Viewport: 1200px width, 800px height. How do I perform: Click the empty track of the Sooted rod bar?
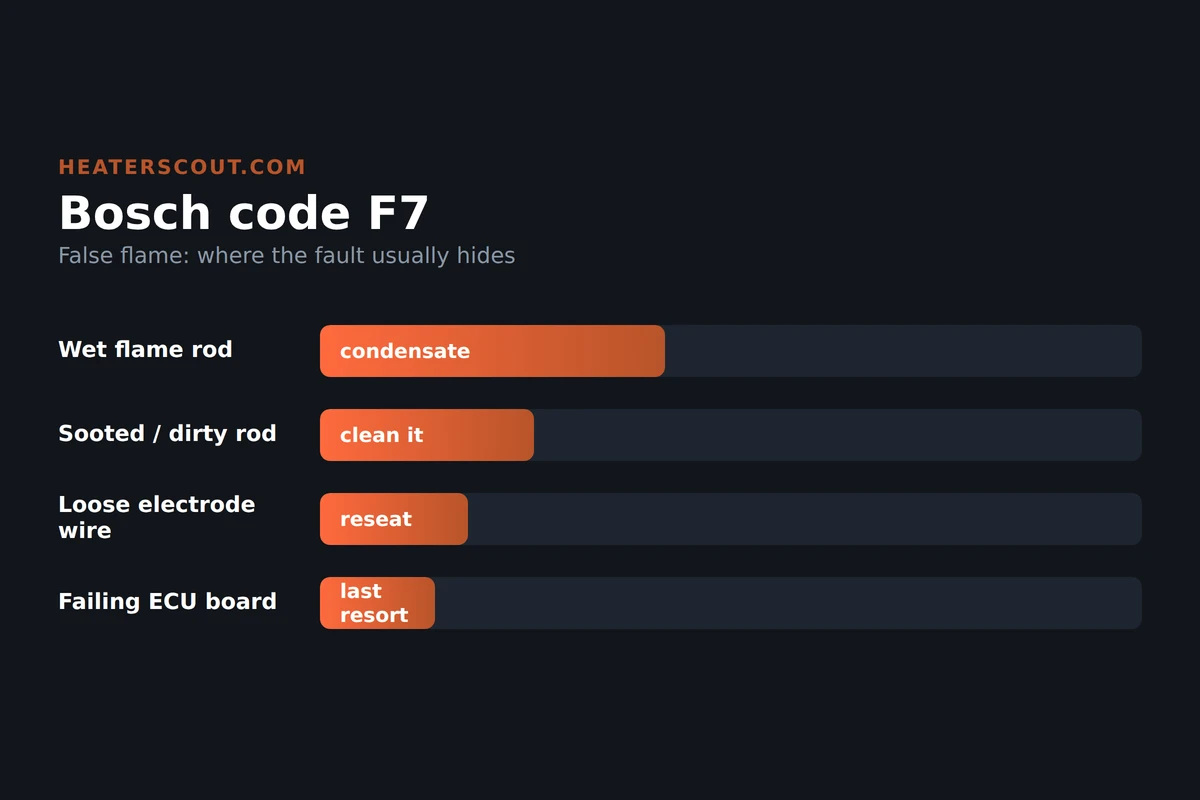(x=838, y=435)
